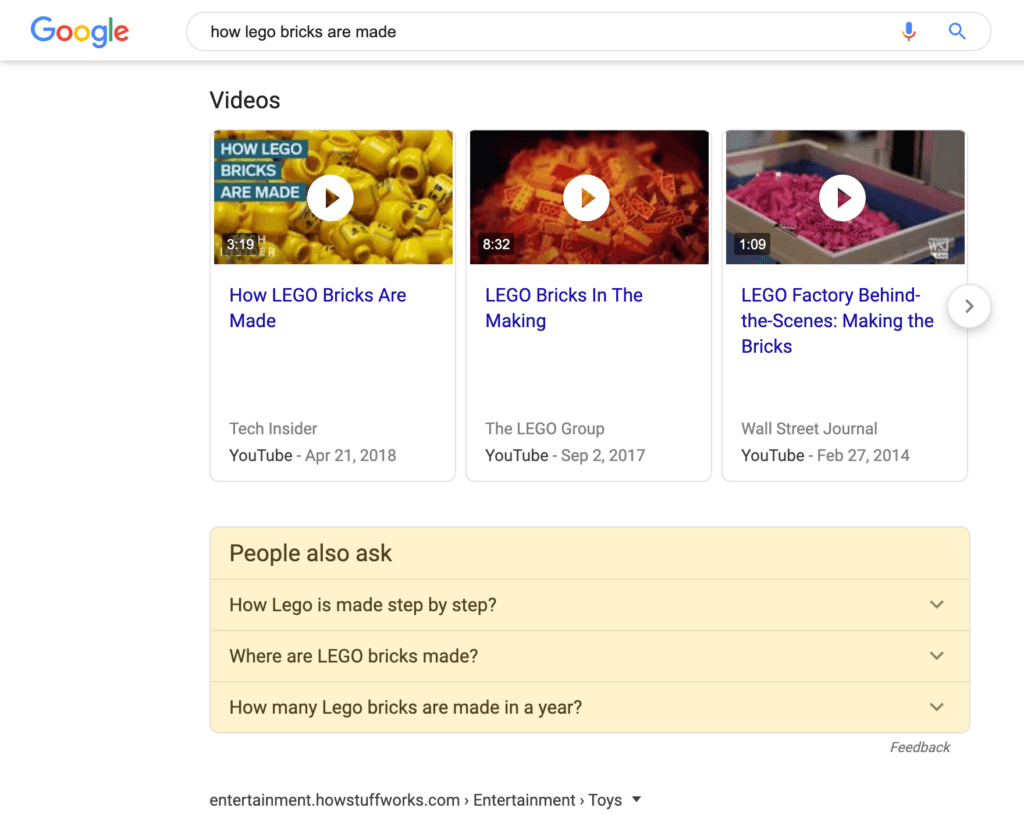Expand How many Lego bricks made in a year
1024x815 pixels.
tap(590, 707)
